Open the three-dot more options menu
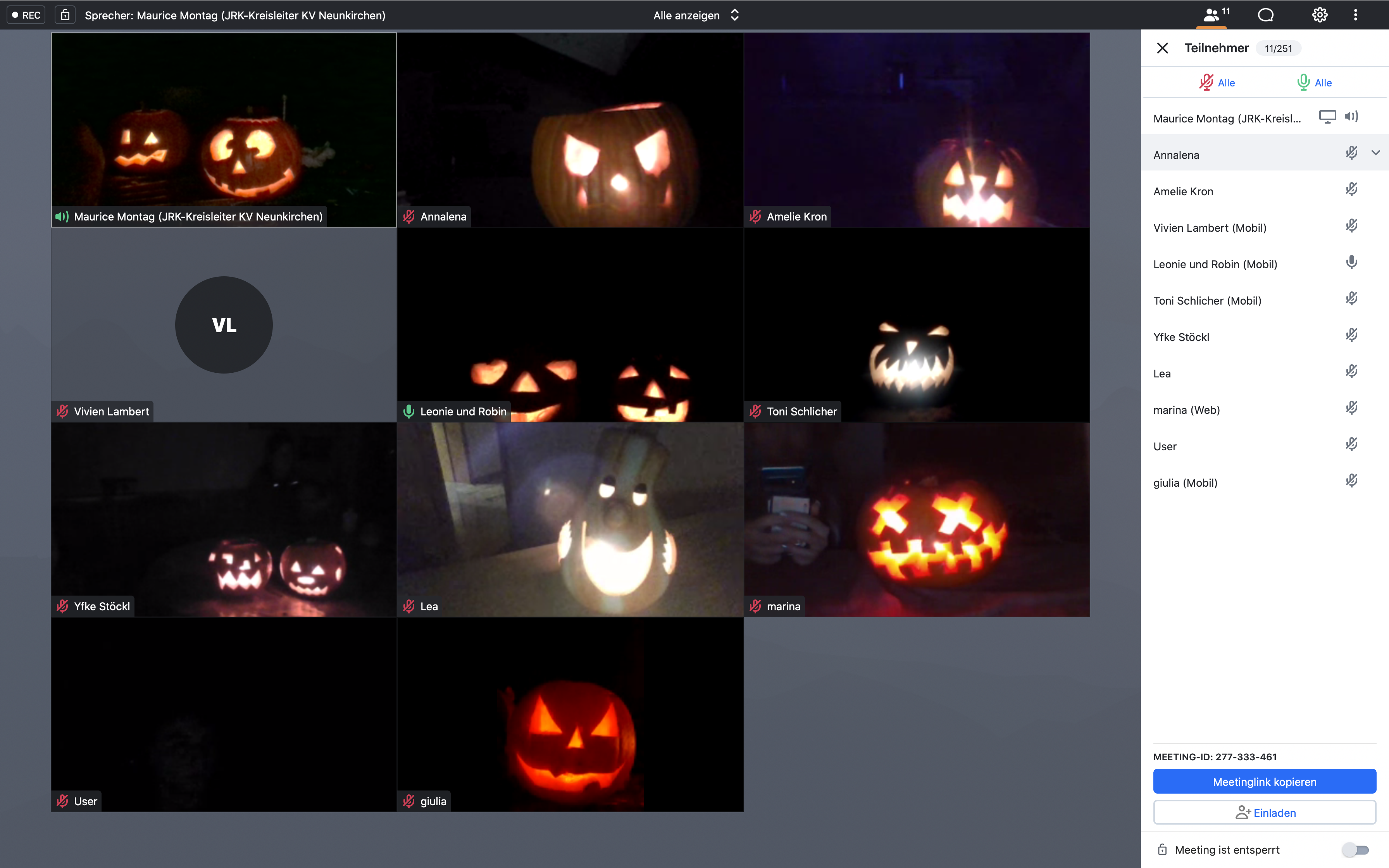This screenshot has width=1389, height=868. click(x=1356, y=15)
